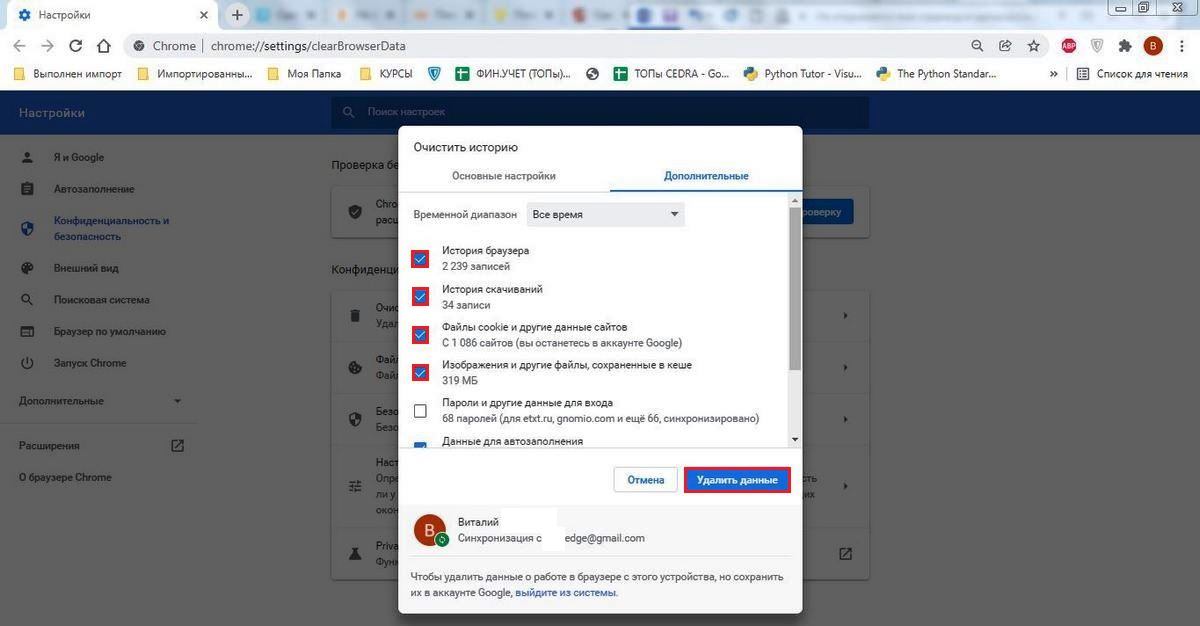
Task: Open the 'КУРСЫ' bookmark folder
Action: pos(385,73)
